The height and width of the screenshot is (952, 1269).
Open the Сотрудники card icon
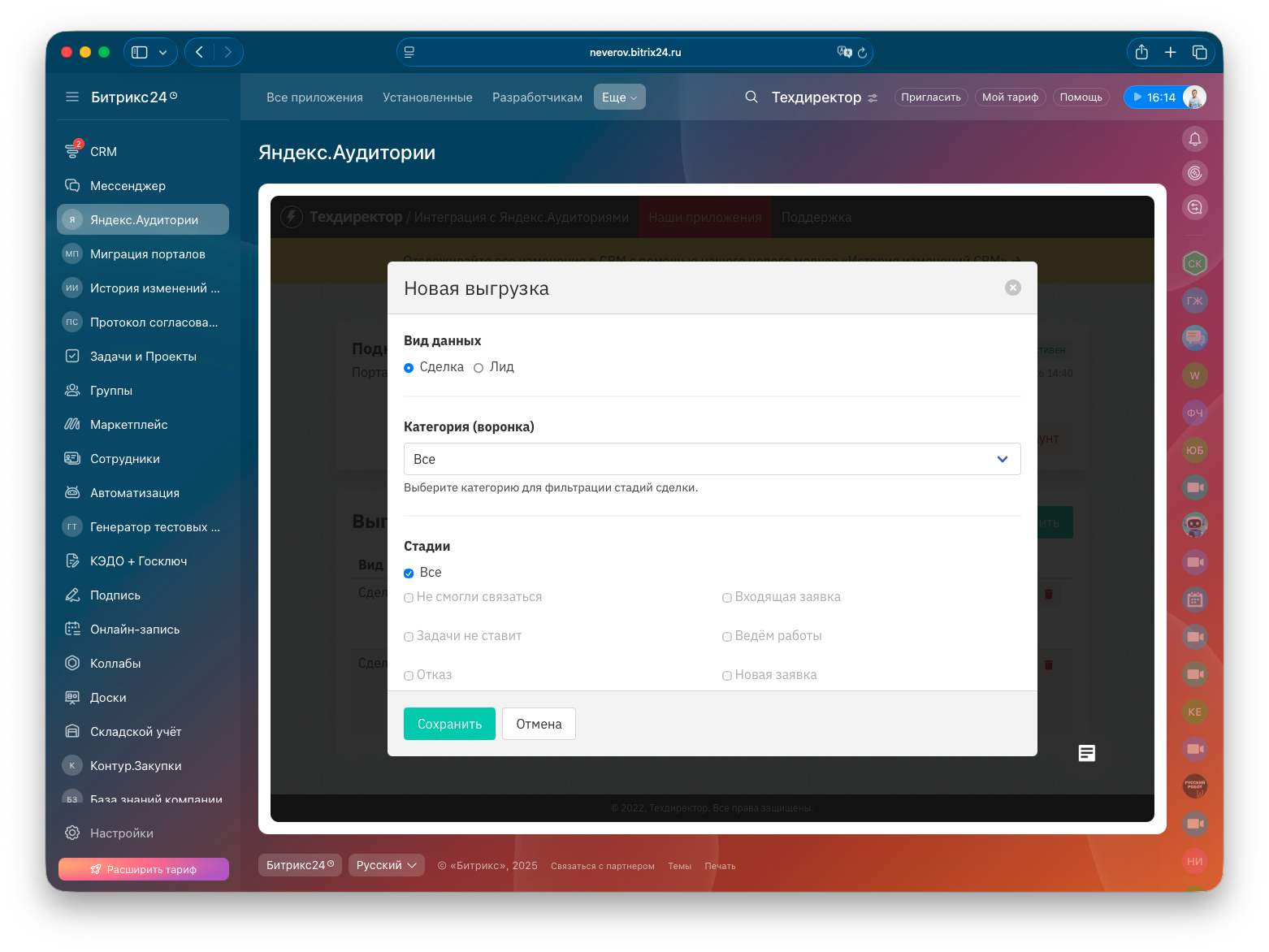point(72,458)
